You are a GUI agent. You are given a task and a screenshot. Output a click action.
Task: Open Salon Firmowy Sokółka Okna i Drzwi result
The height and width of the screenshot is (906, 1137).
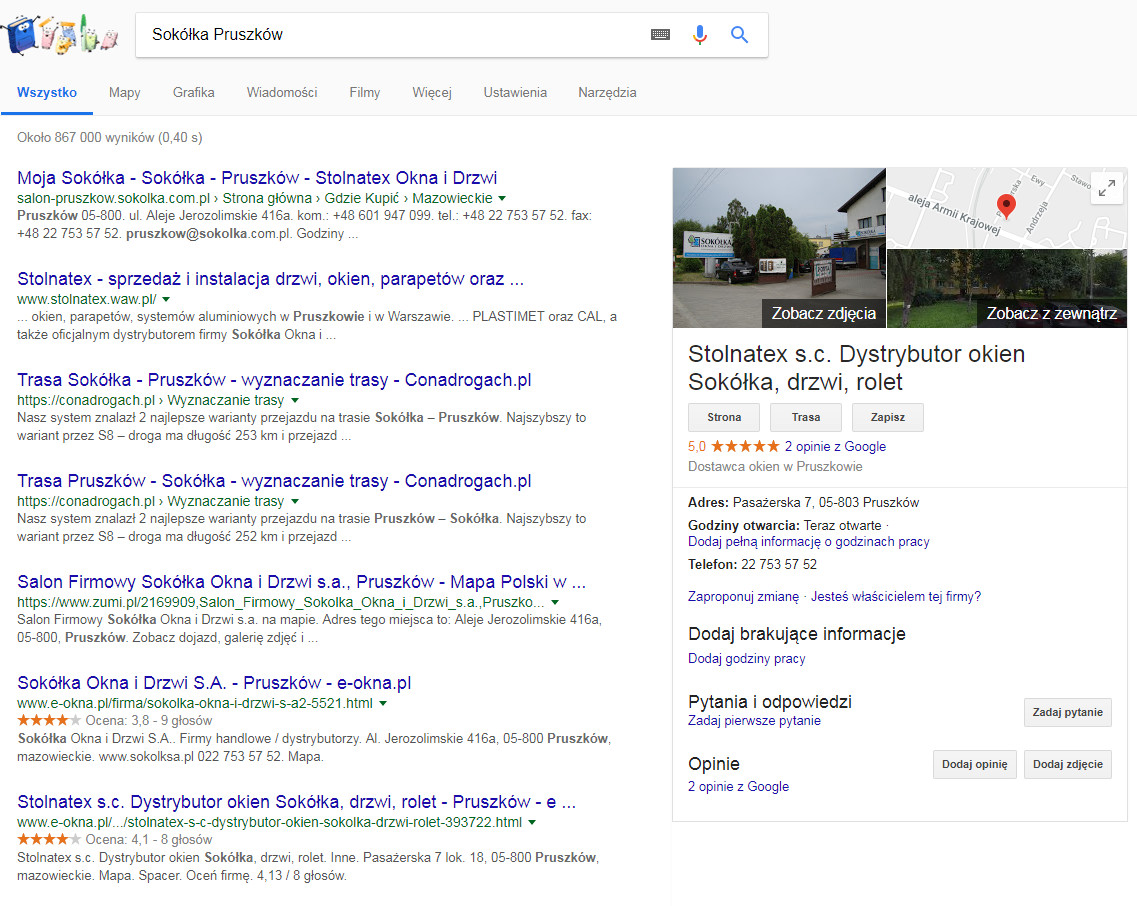click(302, 582)
